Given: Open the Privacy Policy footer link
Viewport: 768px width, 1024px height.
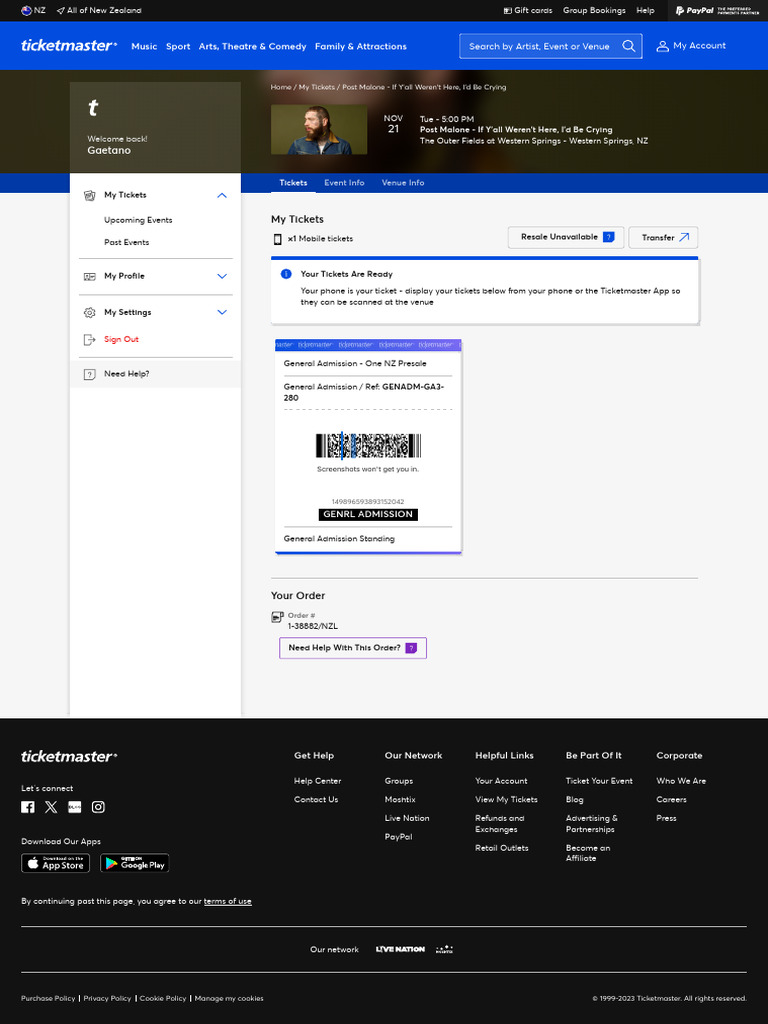Looking at the screenshot, I should pos(107,999).
